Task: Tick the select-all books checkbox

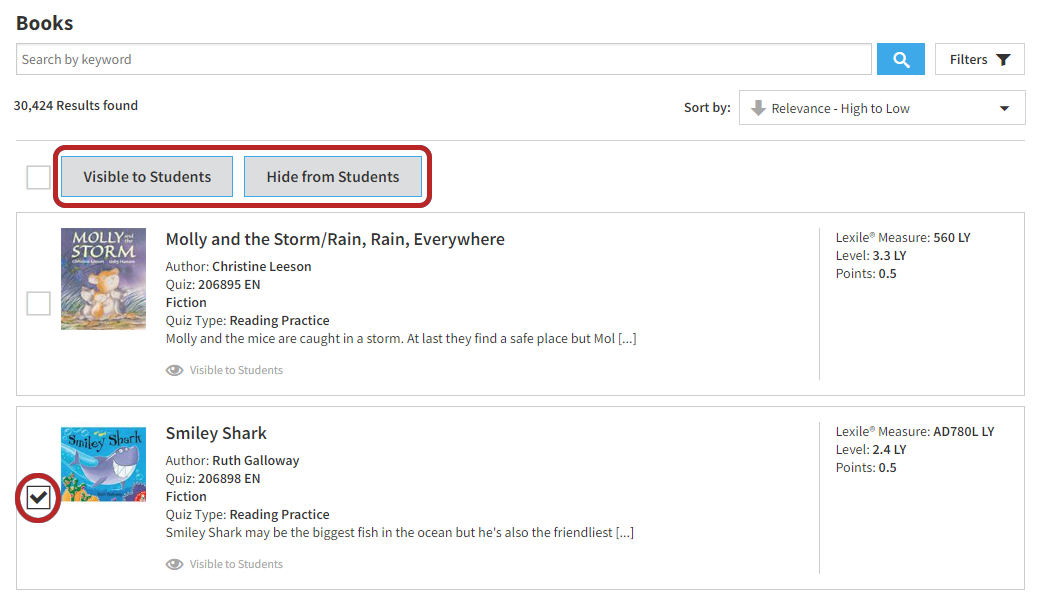Action: point(38,177)
